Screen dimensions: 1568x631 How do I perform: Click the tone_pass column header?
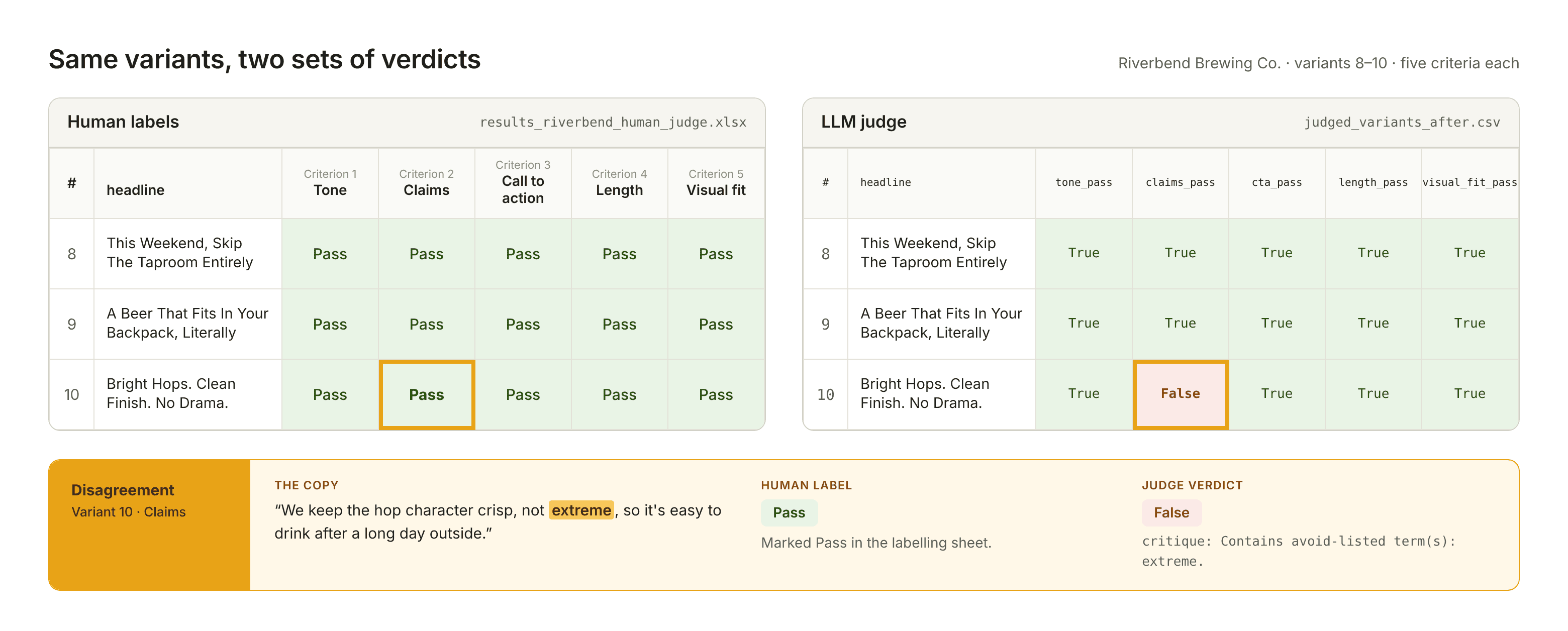[1084, 182]
